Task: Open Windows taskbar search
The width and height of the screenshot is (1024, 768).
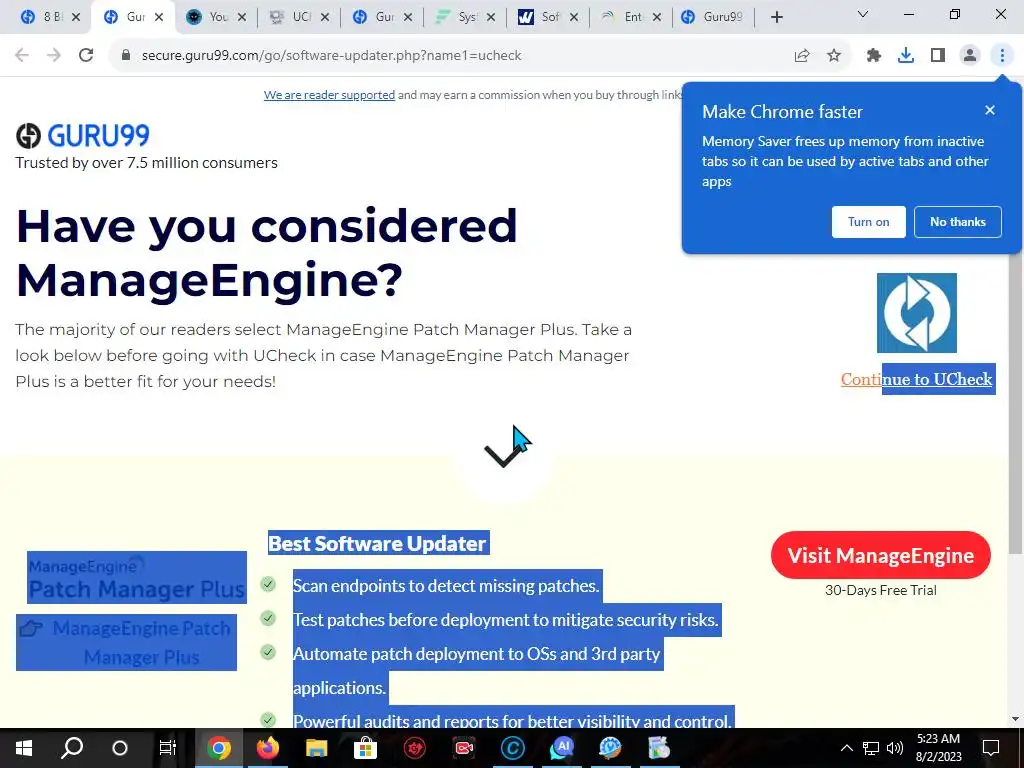Action: click(72, 748)
